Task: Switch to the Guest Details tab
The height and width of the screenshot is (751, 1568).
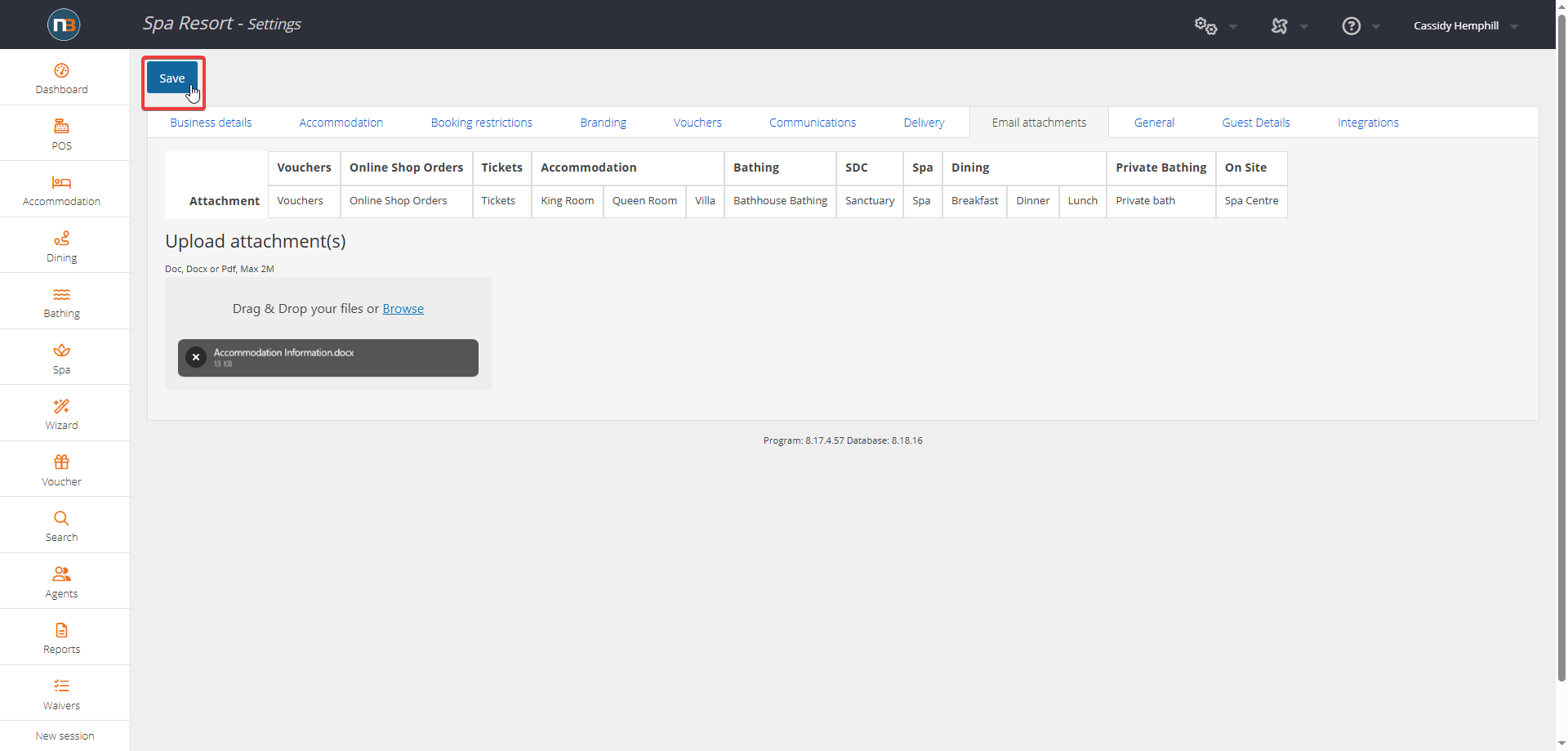Action: click(1256, 123)
